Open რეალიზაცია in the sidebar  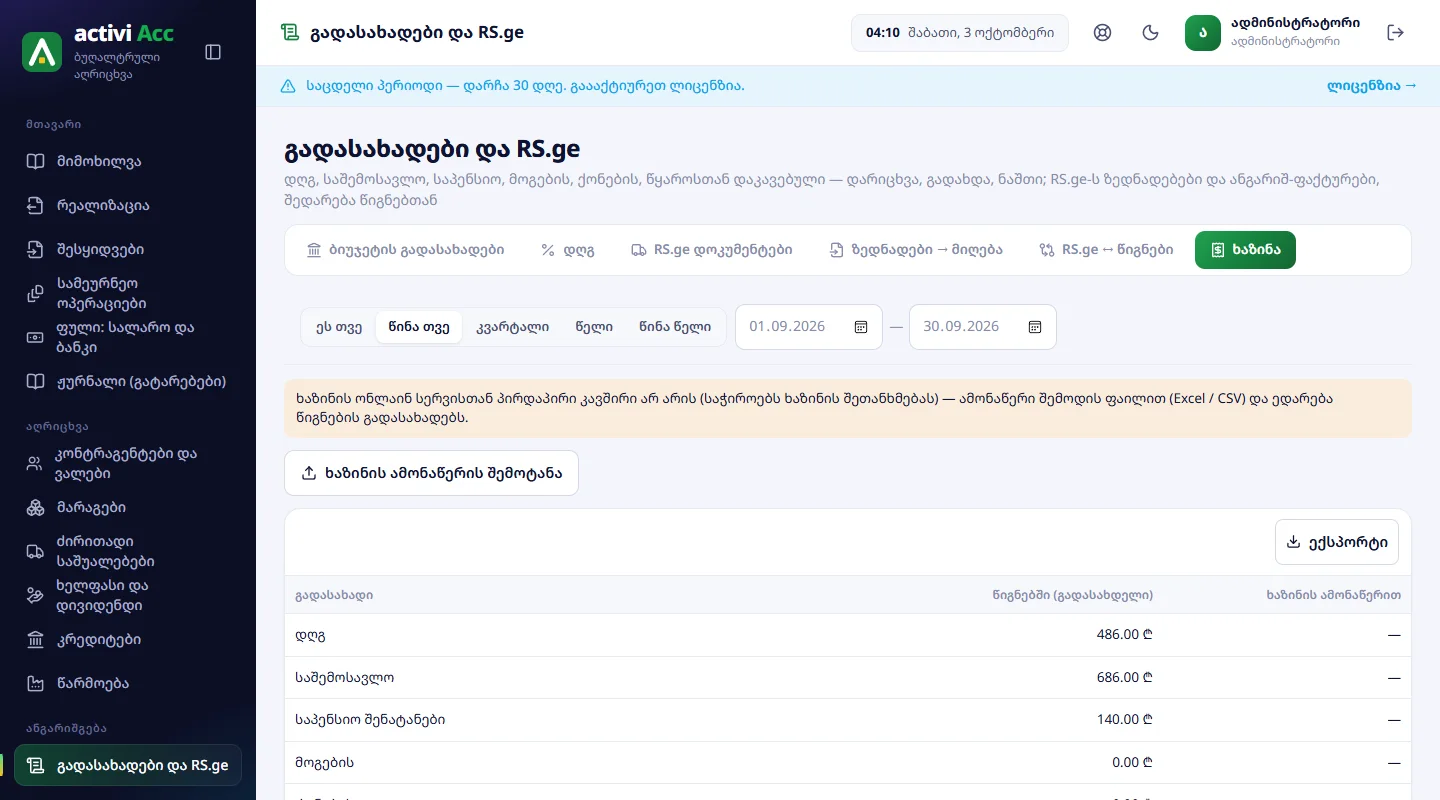click(x=128, y=205)
